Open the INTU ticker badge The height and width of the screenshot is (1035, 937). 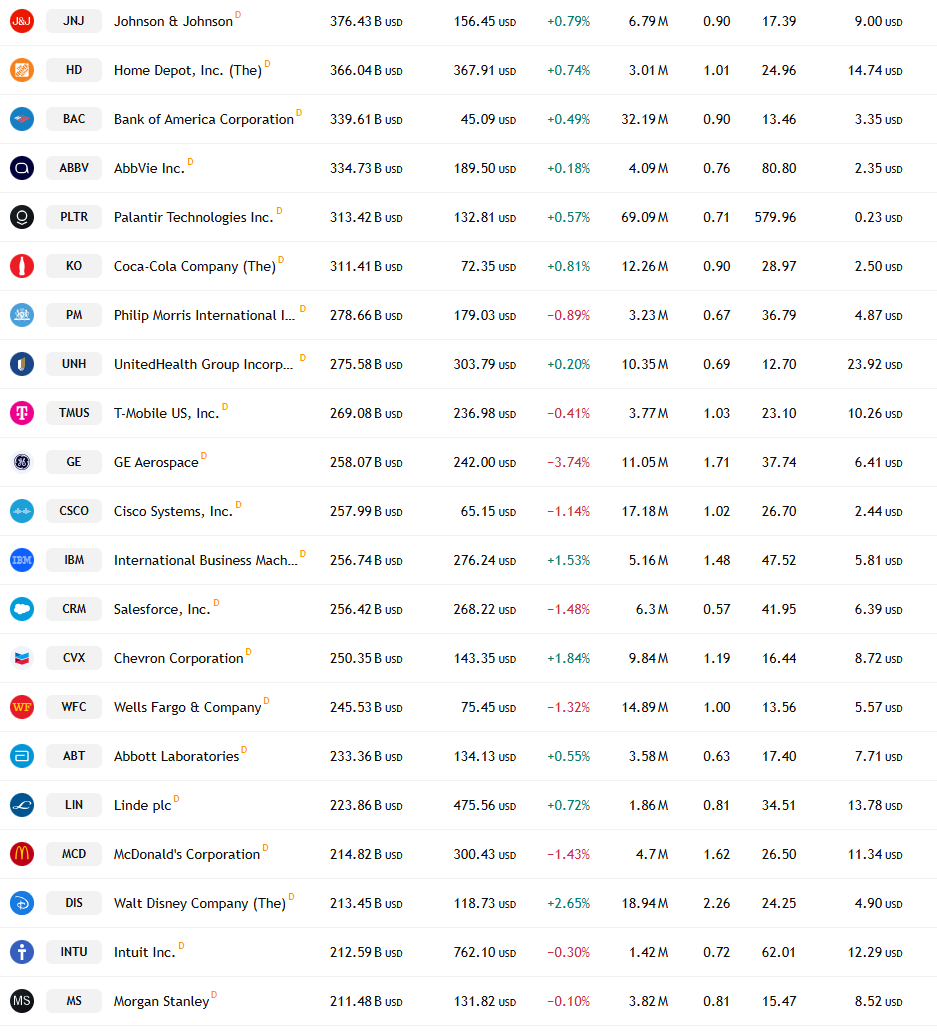[74, 952]
